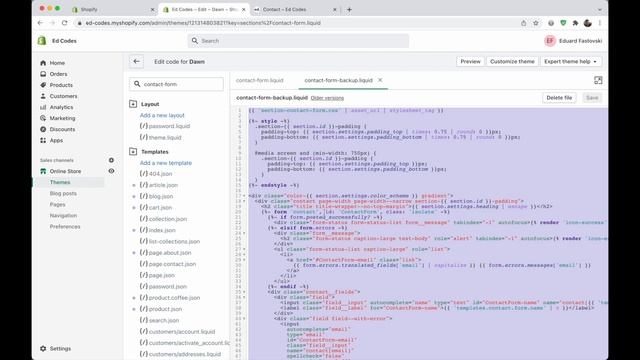Open 404.json template file
Screen dimensions: 640x360
[x=156, y=174]
